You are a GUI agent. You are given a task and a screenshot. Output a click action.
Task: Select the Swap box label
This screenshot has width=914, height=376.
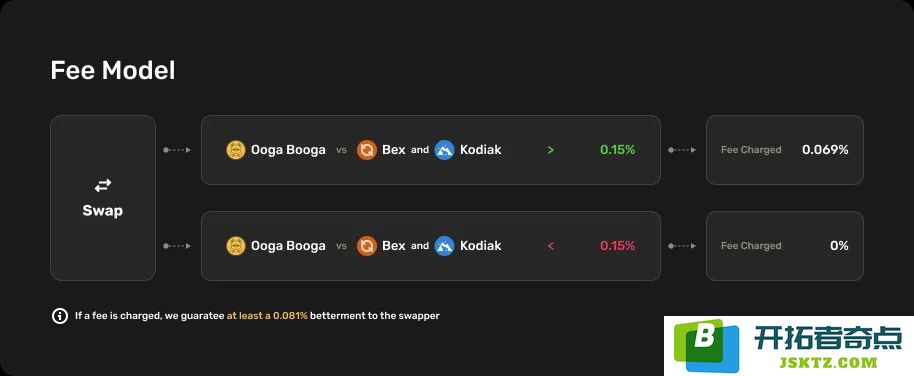point(103,210)
